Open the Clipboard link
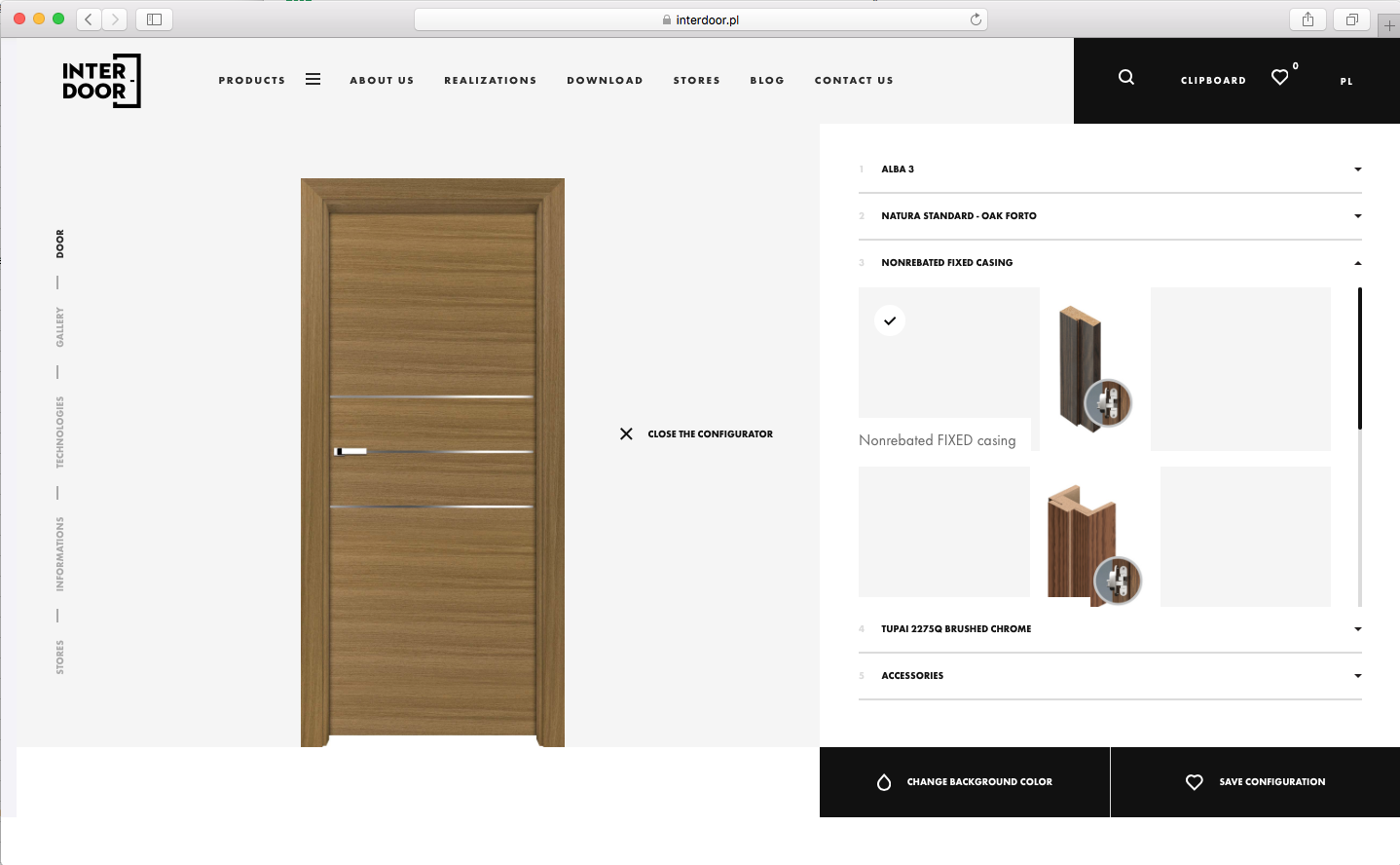Image resolution: width=1400 pixels, height=865 pixels. (1213, 81)
